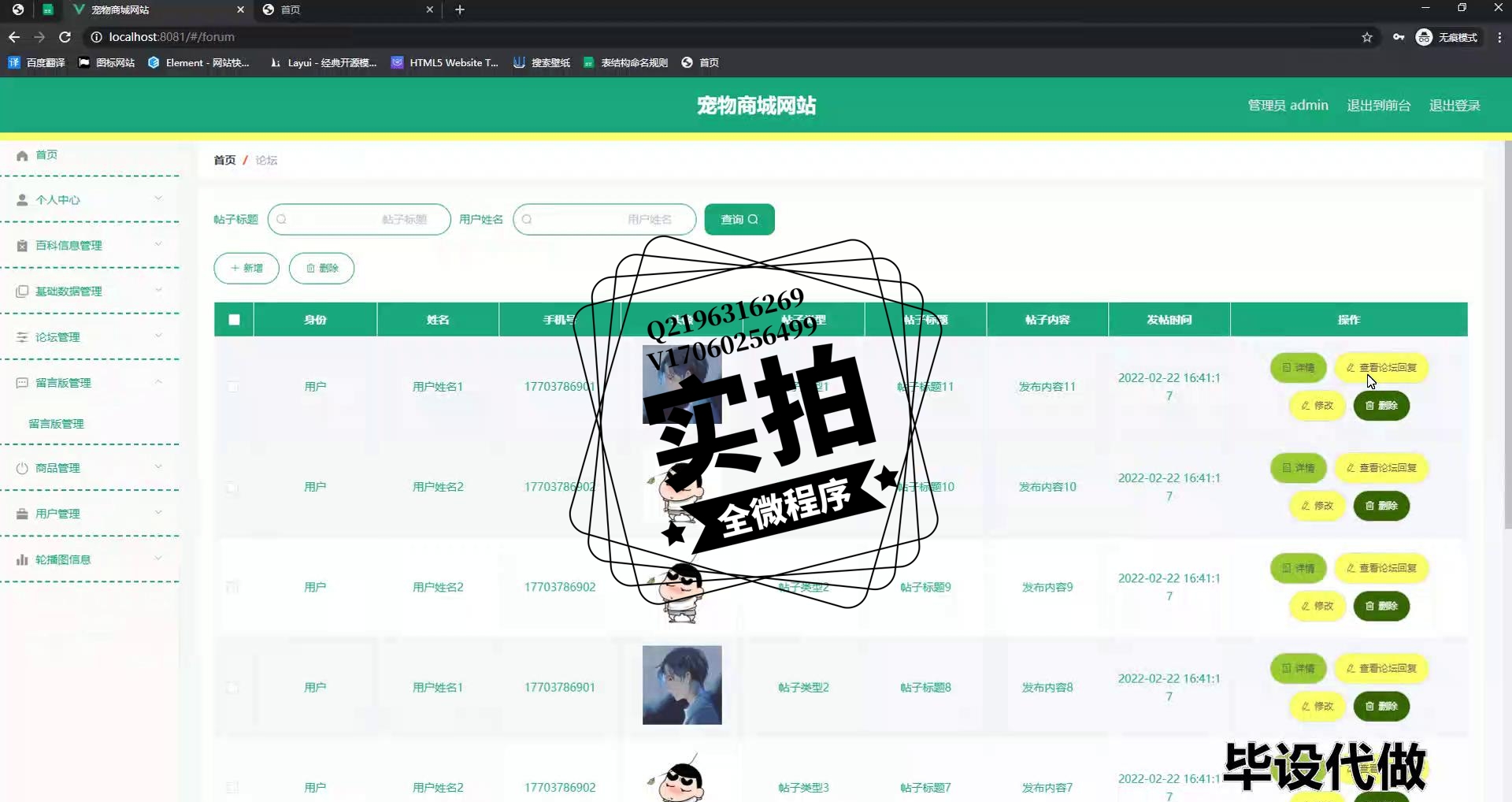Screen dimensions: 1512x802
Task: Check the row checkbox for 帖子标题10
Action: click(233, 487)
